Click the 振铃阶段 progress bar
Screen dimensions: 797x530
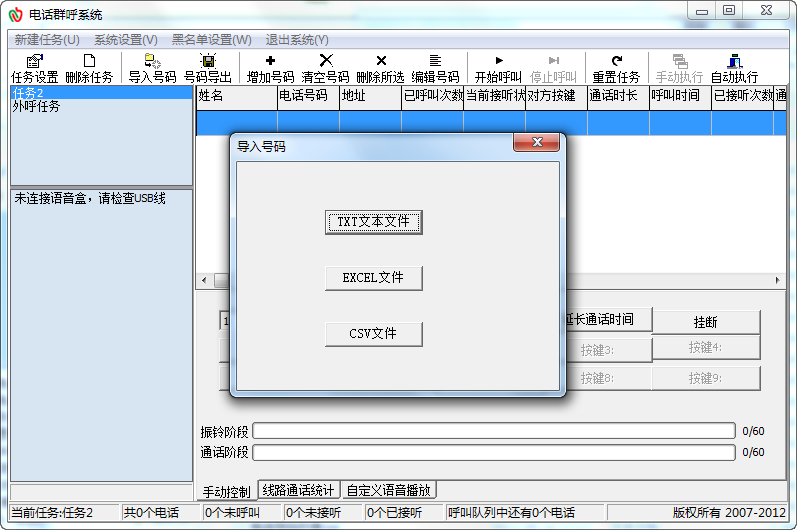tap(494, 431)
